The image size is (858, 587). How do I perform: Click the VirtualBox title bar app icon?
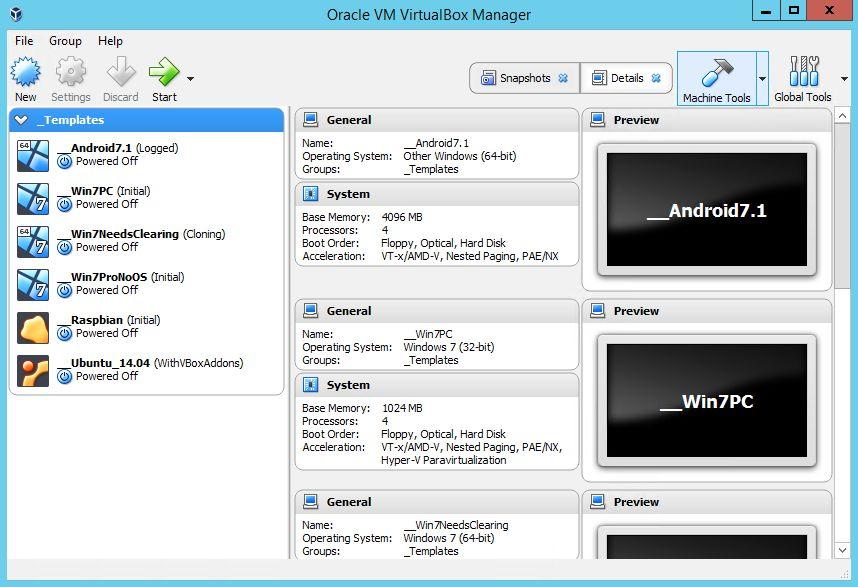[x=16, y=14]
